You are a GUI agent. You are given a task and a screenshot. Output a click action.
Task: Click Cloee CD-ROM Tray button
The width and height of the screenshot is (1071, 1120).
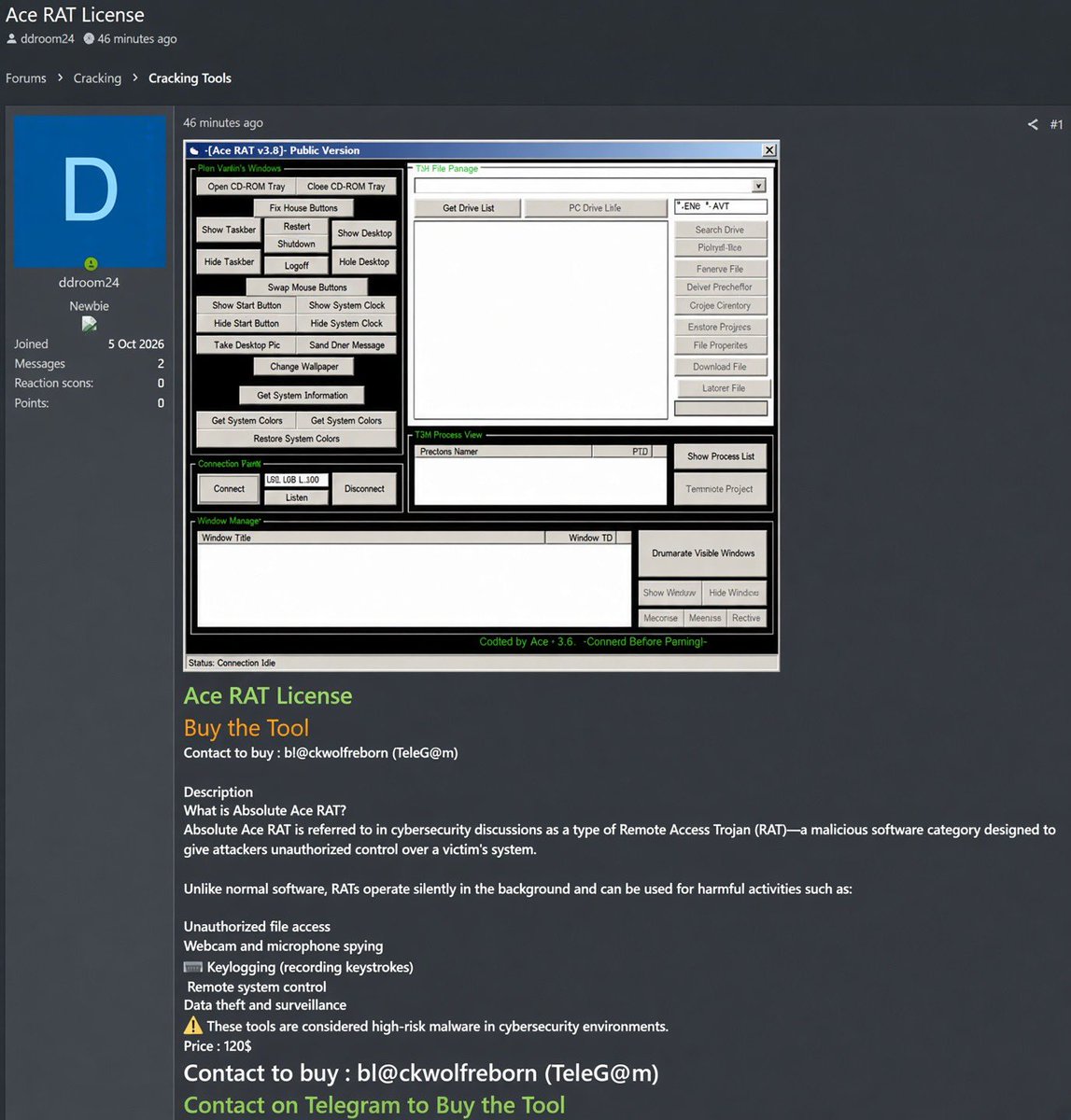(x=346, y=187)
